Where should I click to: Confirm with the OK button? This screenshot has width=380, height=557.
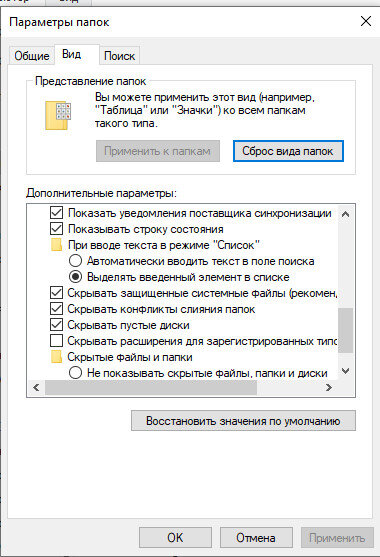point(175,537)
